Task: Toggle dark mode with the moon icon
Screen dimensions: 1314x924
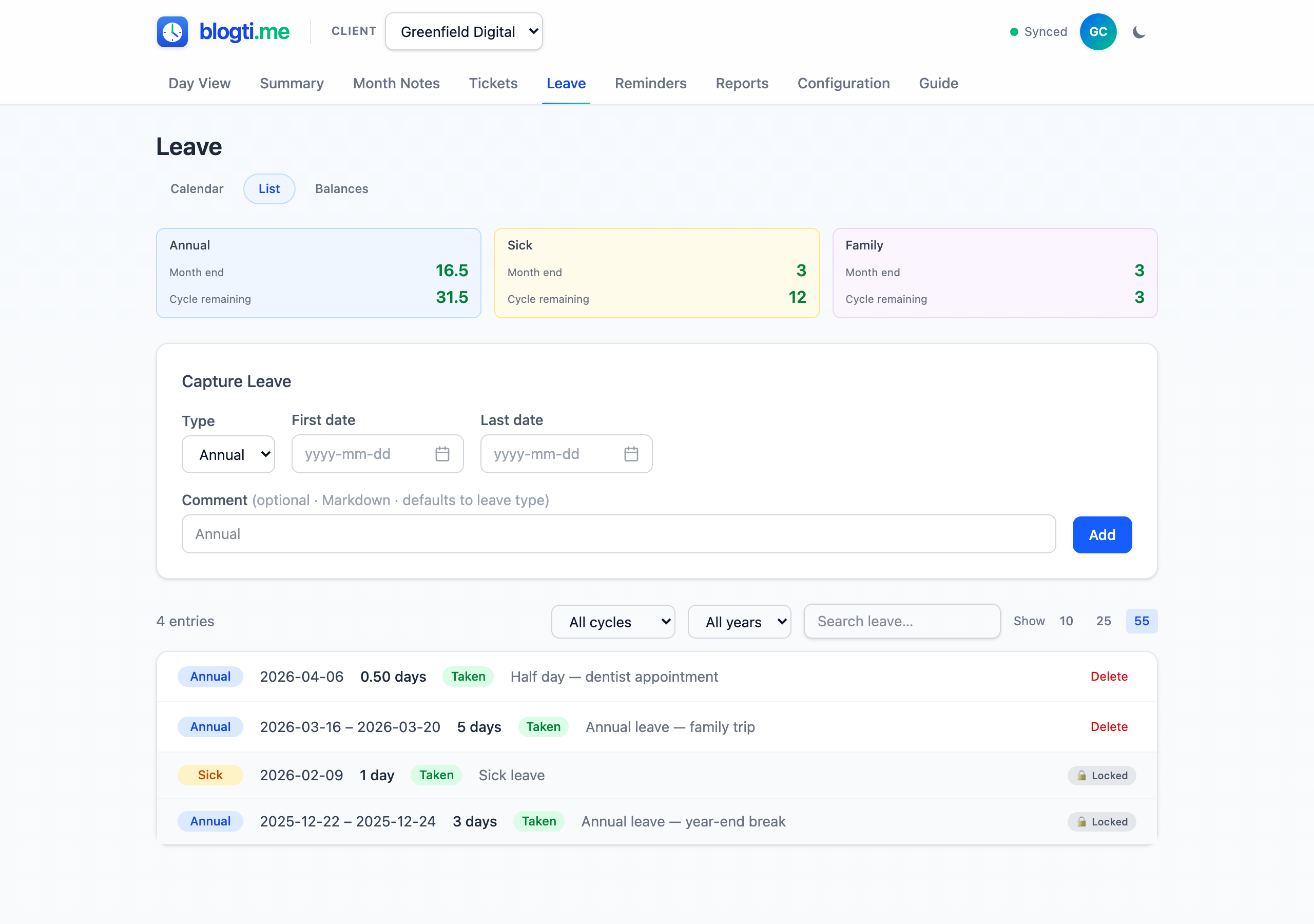Action: [1139, 32]
